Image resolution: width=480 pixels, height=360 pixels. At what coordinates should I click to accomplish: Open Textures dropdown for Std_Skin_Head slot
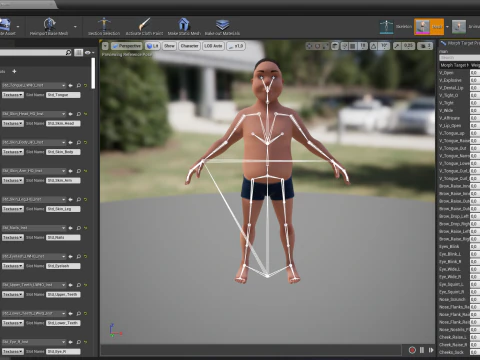pyautogui.click(x=13, y=123)
